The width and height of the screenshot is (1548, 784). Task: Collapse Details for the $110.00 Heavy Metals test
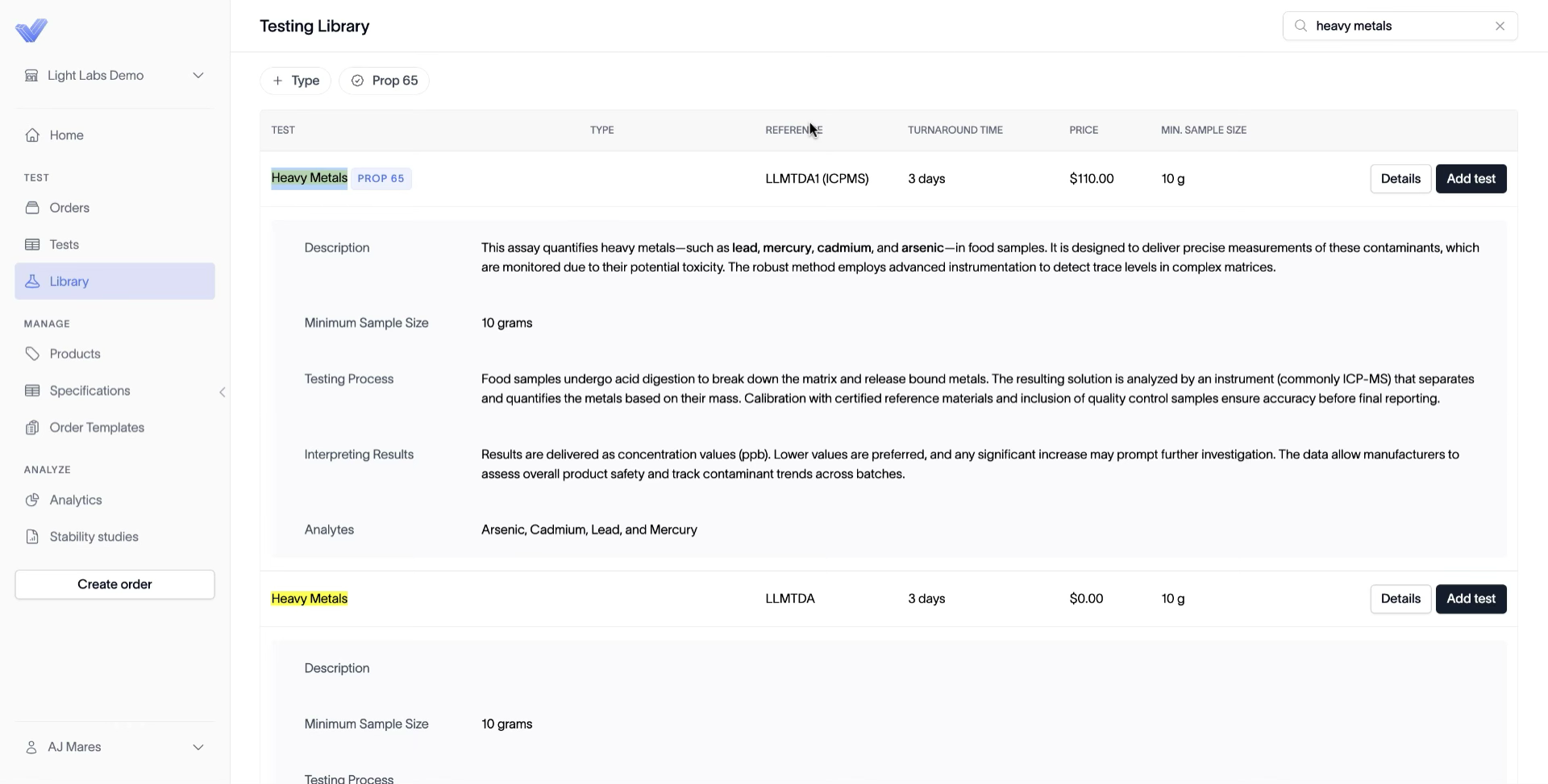1400,179
